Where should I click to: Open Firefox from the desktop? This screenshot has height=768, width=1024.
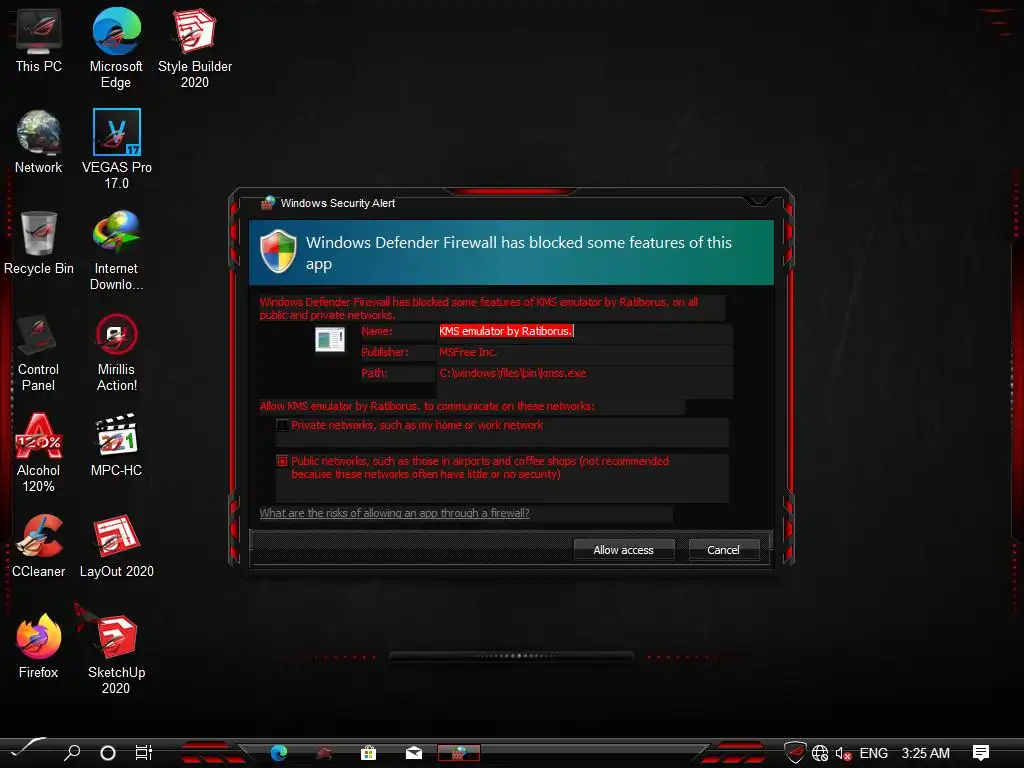pyautogui.click(x=39, y=647)
